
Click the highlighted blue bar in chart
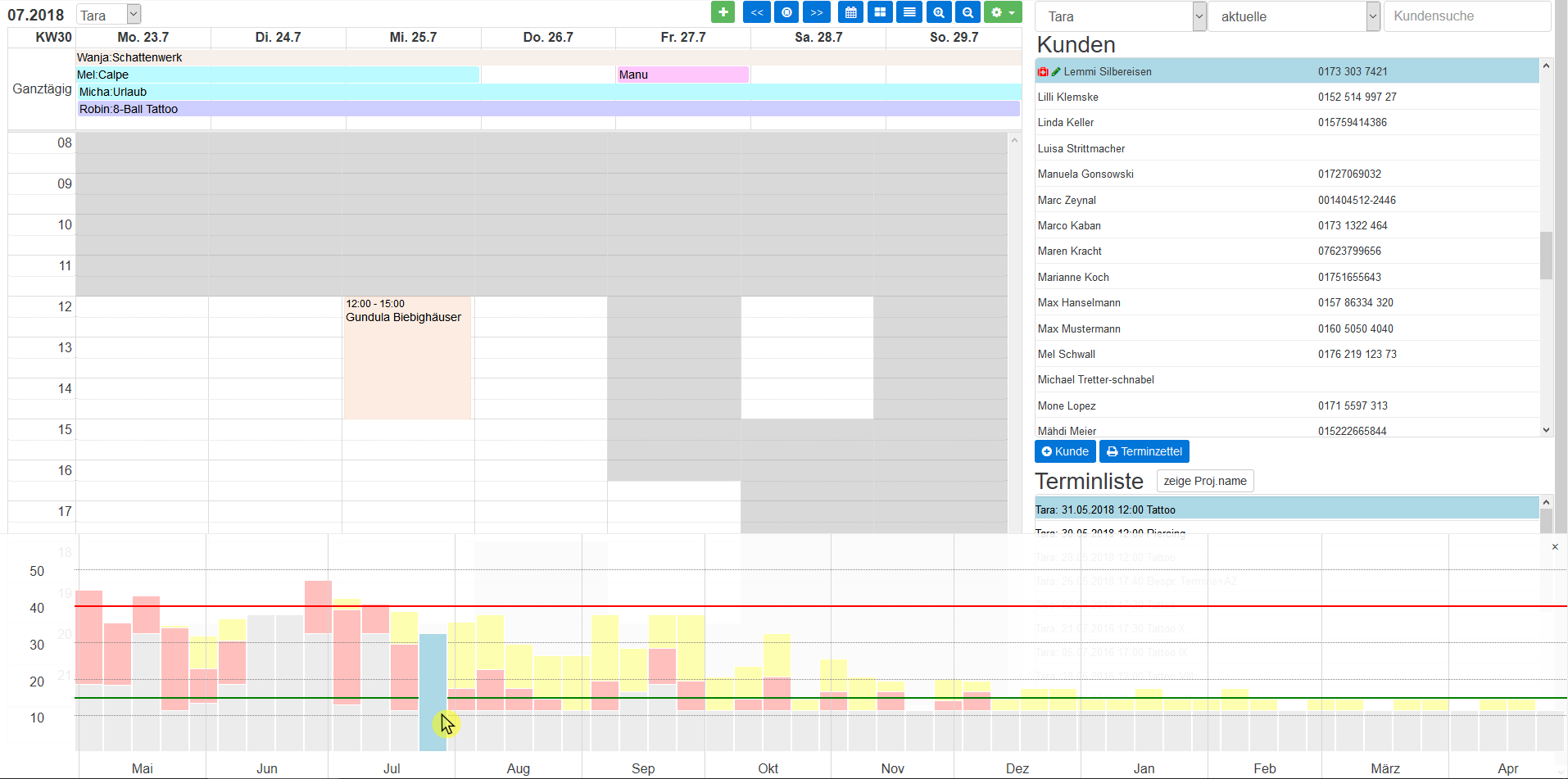click(433, 692)
